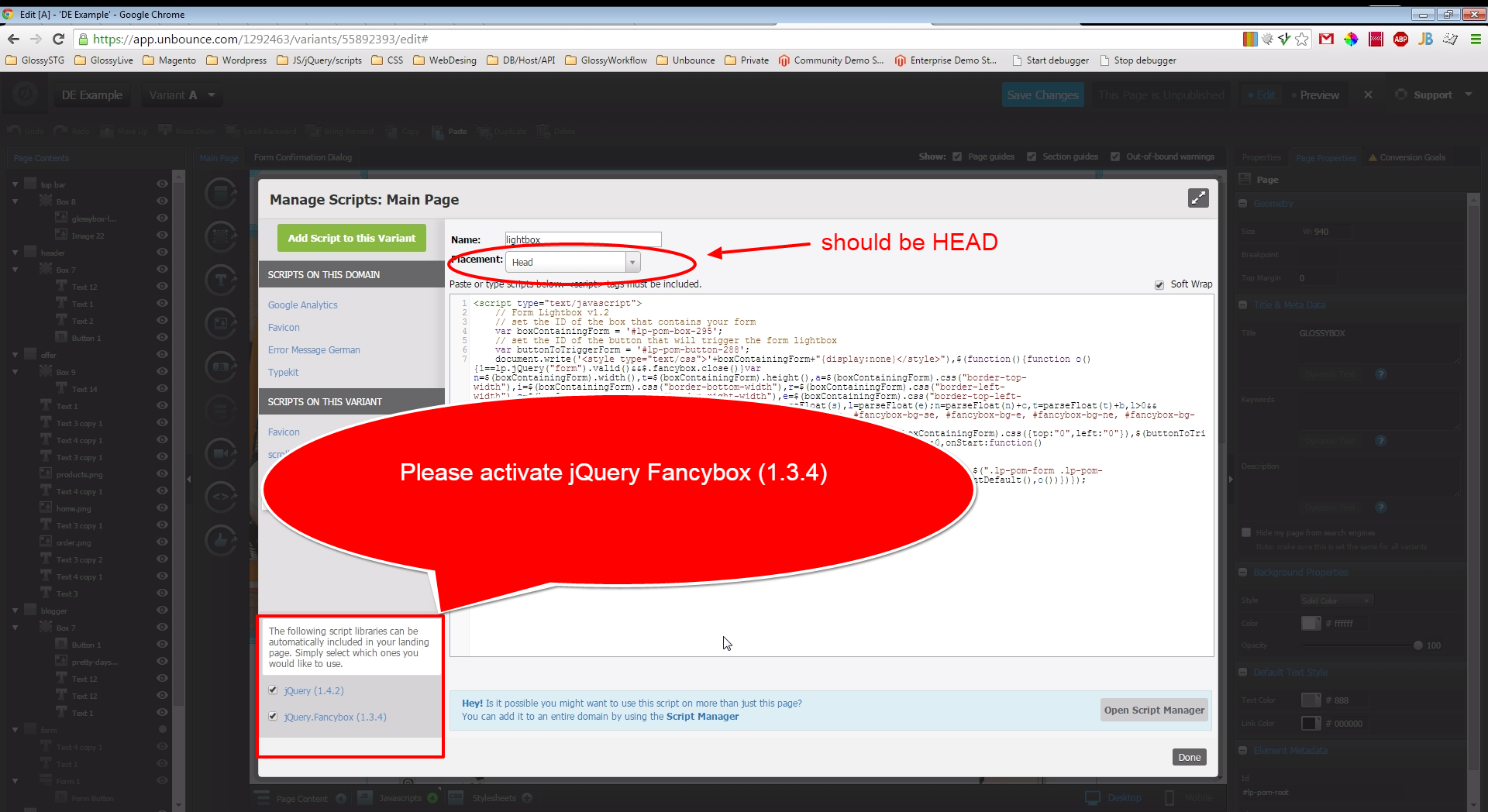
Task: Select the Custom HTML widget icon
Action: (221, 497)
